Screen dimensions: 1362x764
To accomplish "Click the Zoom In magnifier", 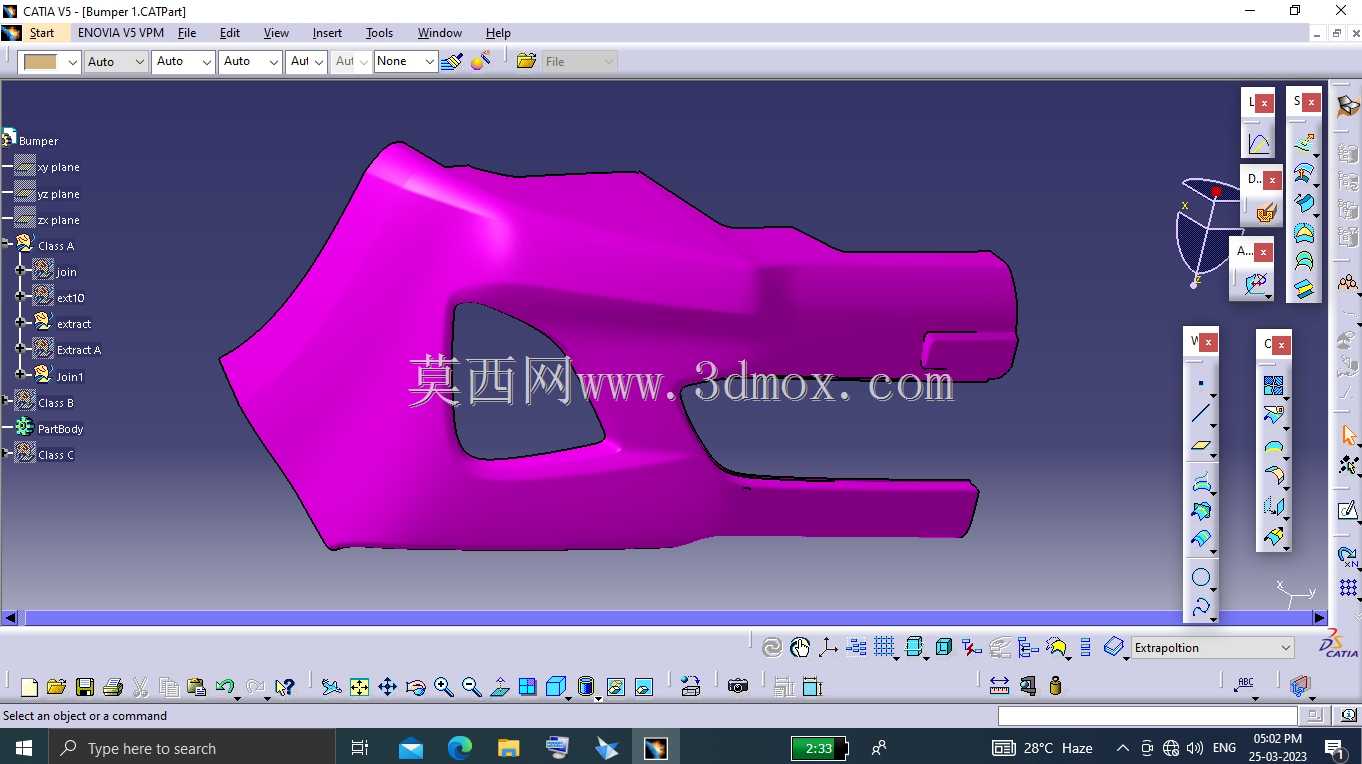I will 444,687.
